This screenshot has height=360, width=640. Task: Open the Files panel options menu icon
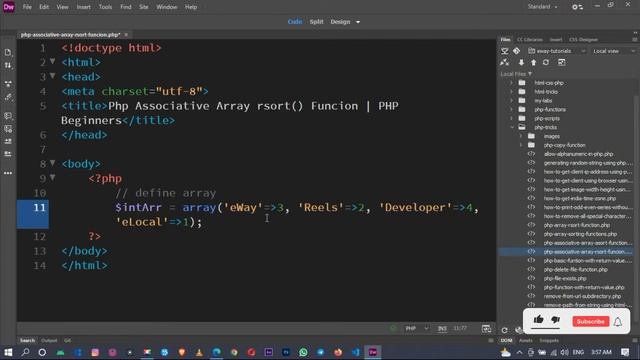coord(635,40)
